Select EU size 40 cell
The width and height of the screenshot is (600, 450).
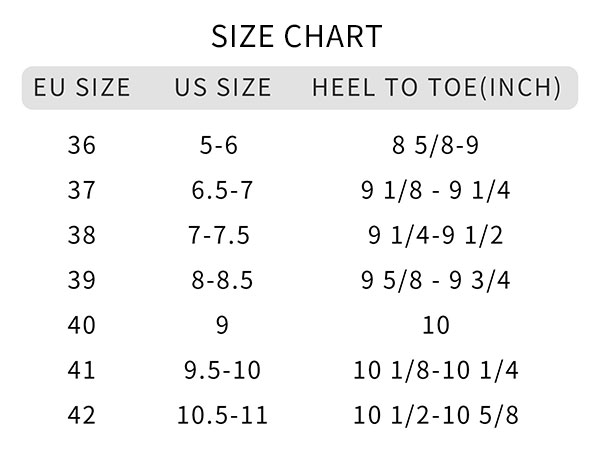point(82,326)
